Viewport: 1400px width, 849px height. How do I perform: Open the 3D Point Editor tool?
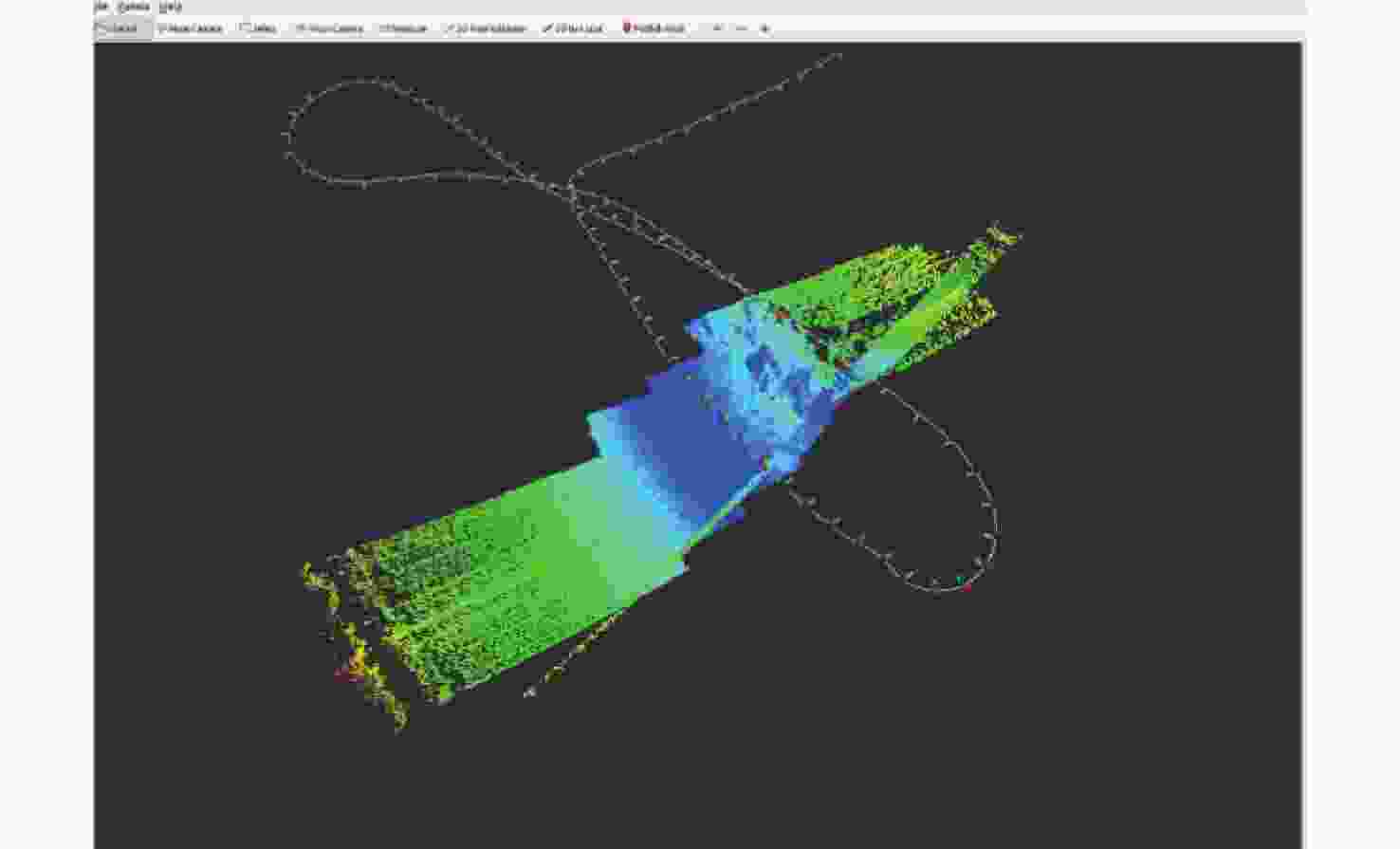click(x=485, y=28)
